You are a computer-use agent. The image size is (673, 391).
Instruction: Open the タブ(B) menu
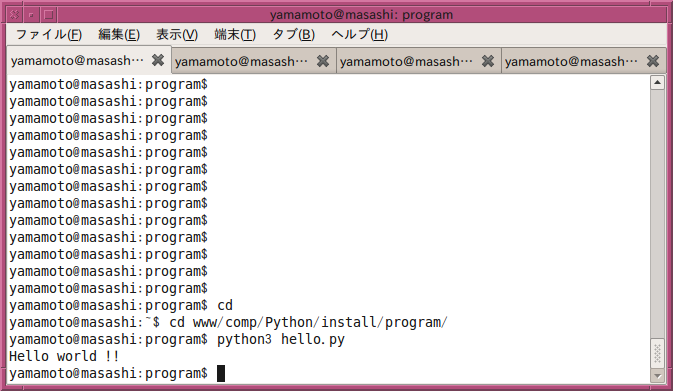click(x=294, y=34)
